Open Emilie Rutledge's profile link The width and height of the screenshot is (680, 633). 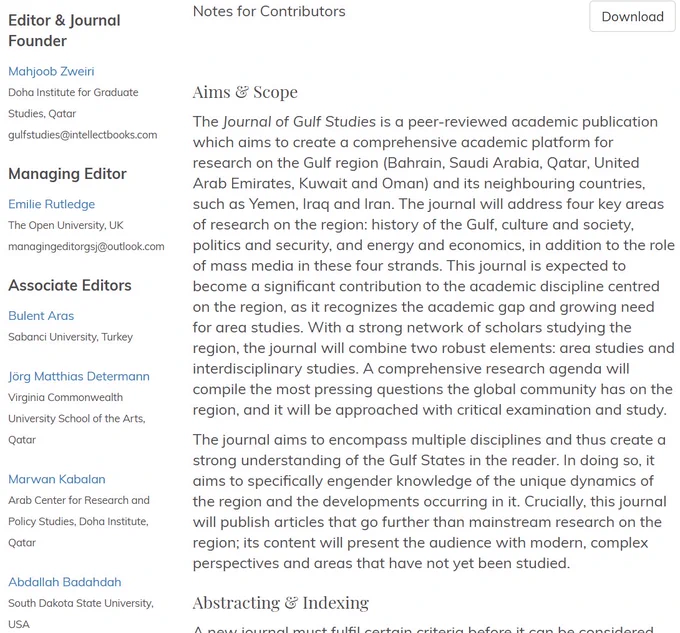pyautogui.click(x=52, y=204)
